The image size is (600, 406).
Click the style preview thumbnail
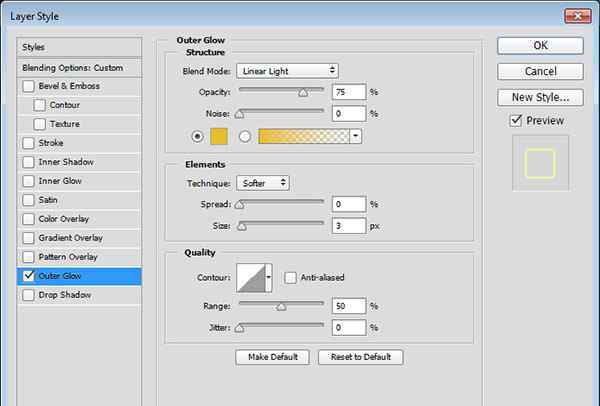point(540,163)
